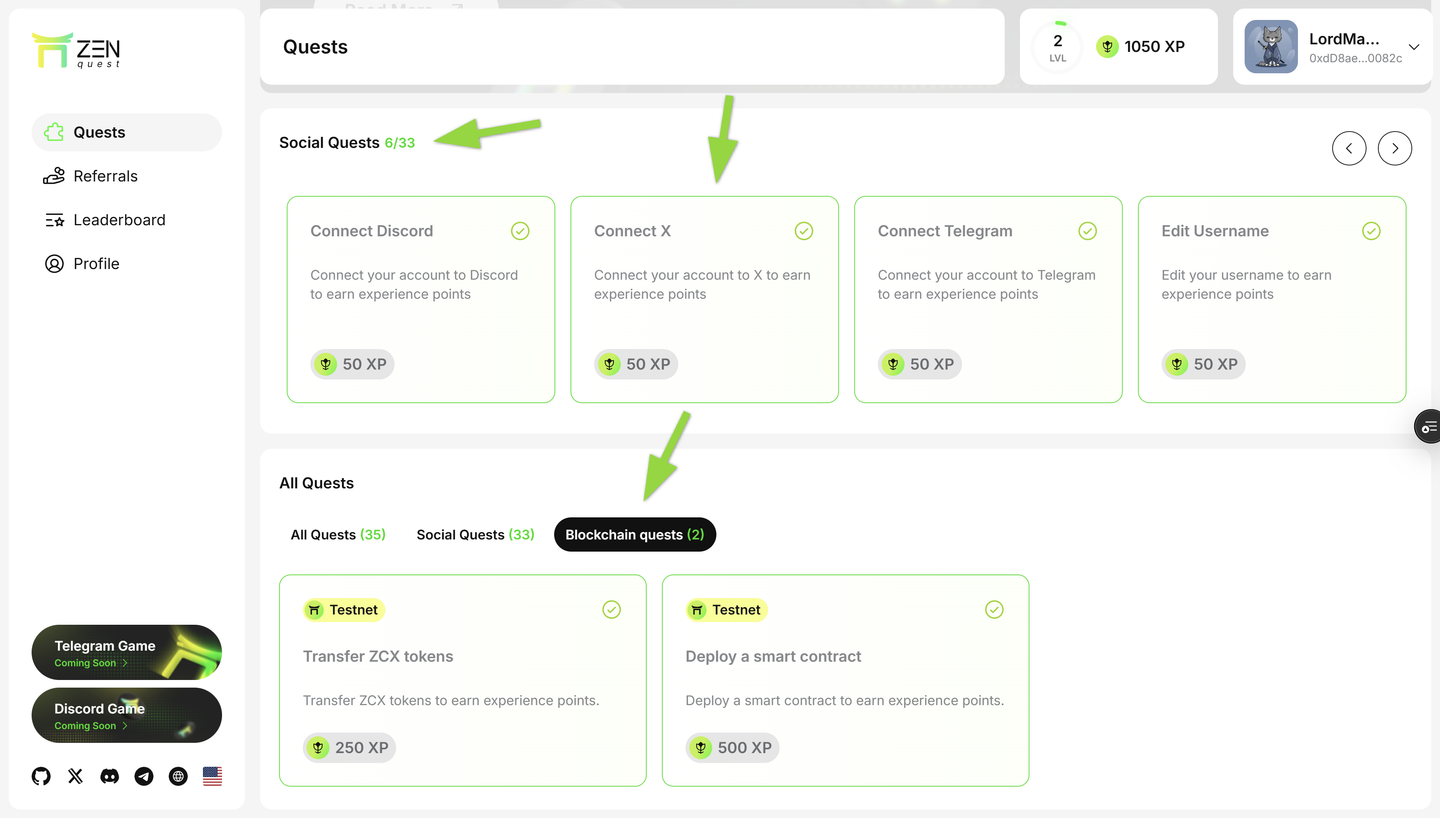Expand the Discord Game coming soon entry
Screen dimensions: 1440x818
(126, 715)
